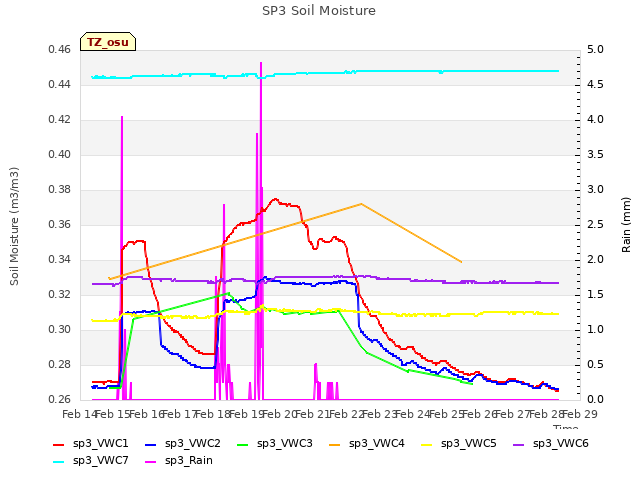Click the sp3_VWC5 yellow legend swatch
This screenshot has width=640, height=480.
coord(427,444)
